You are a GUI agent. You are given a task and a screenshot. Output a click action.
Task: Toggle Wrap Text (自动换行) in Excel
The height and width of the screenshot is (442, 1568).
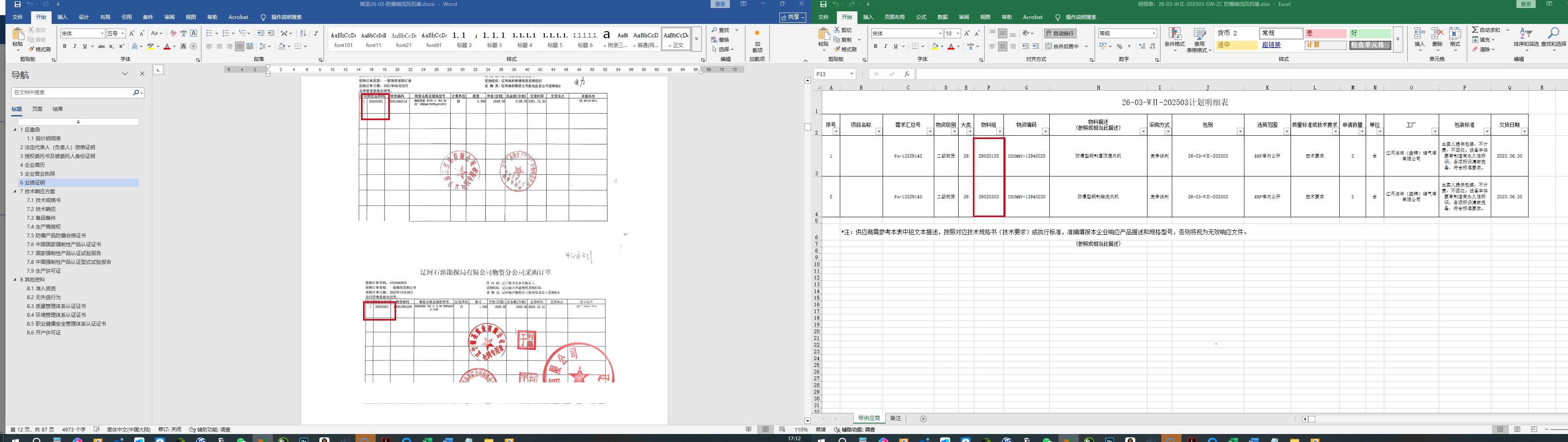(1060, 33)
